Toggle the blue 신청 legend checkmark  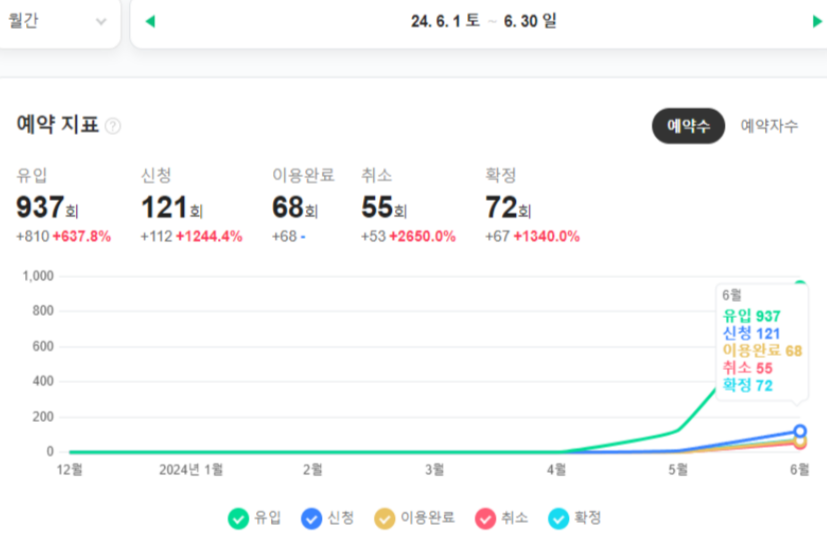[x=311, y=518]
